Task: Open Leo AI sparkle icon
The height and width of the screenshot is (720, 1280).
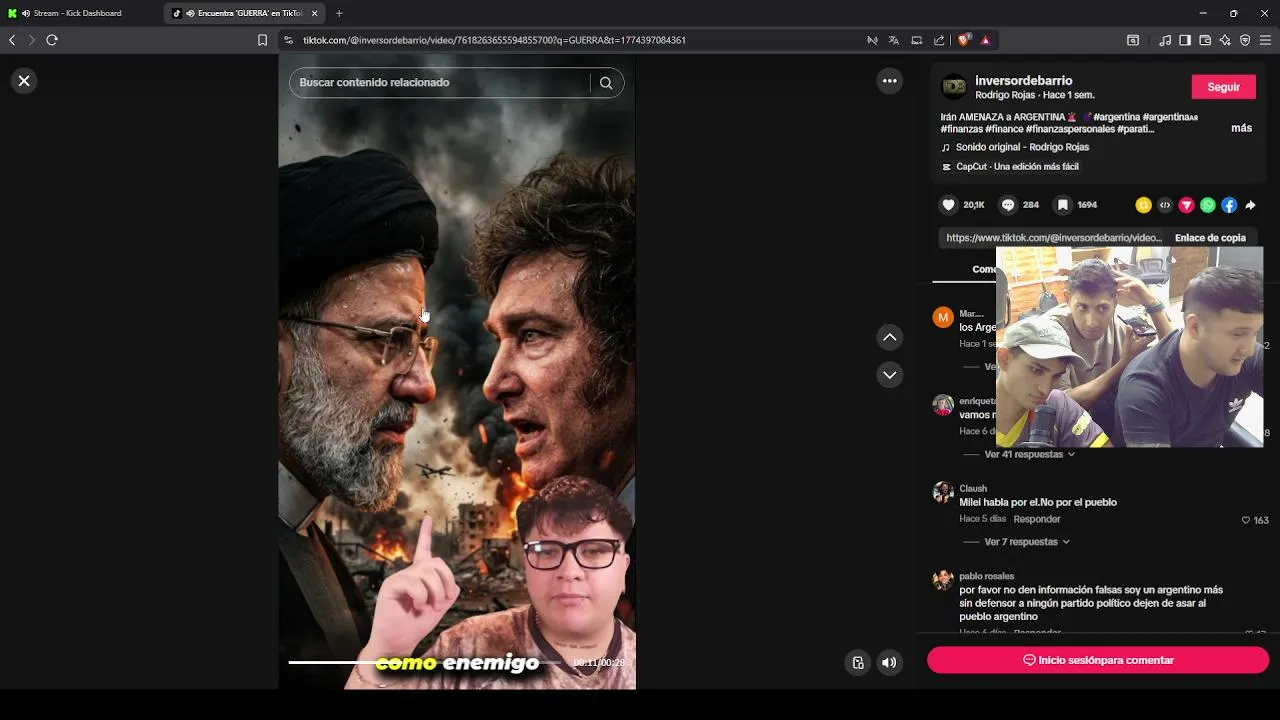Action: (x=1225, y=40)
